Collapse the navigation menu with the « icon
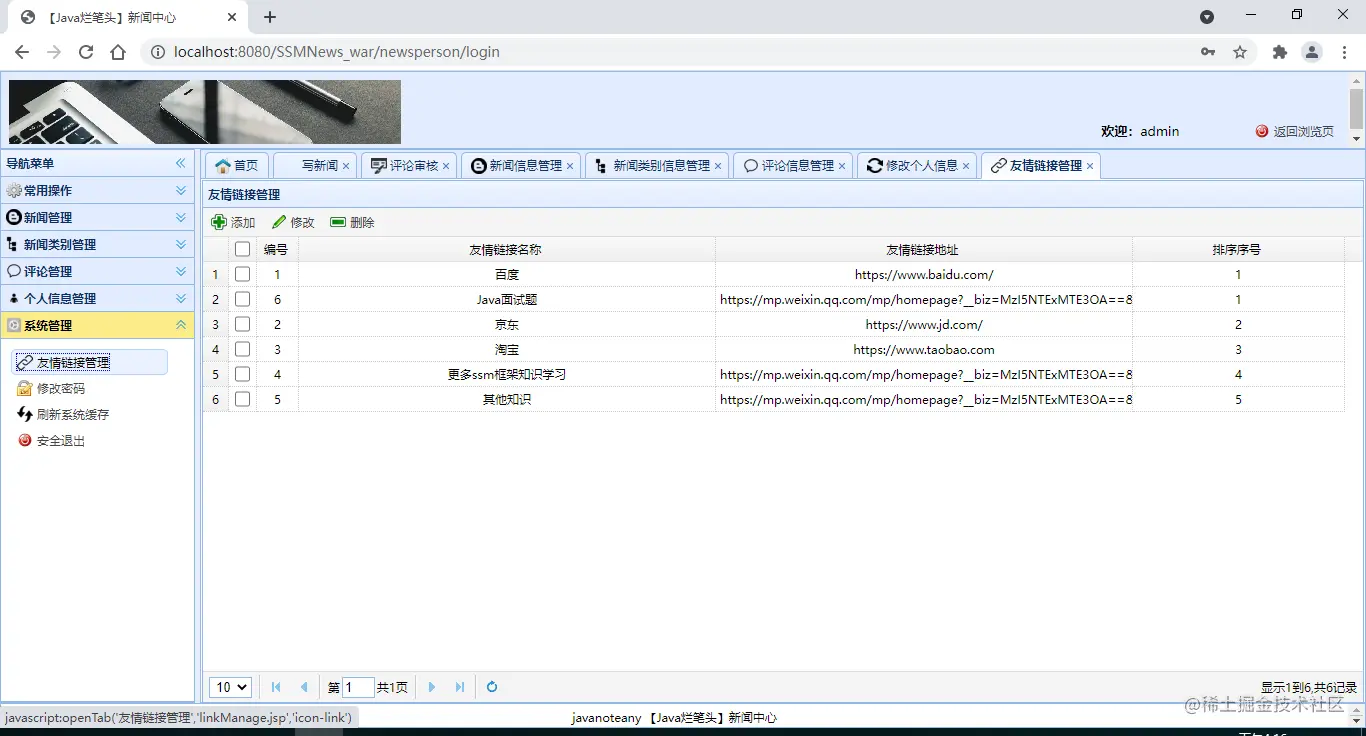 click(x=181, y=163)
